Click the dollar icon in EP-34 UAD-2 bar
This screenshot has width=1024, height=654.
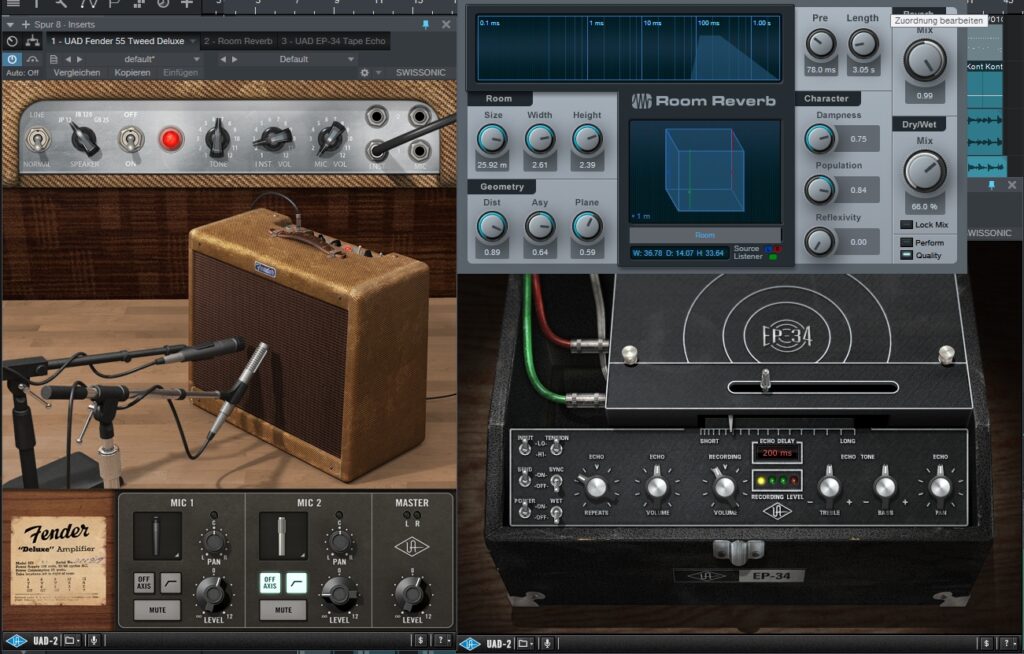pos(986,644)
